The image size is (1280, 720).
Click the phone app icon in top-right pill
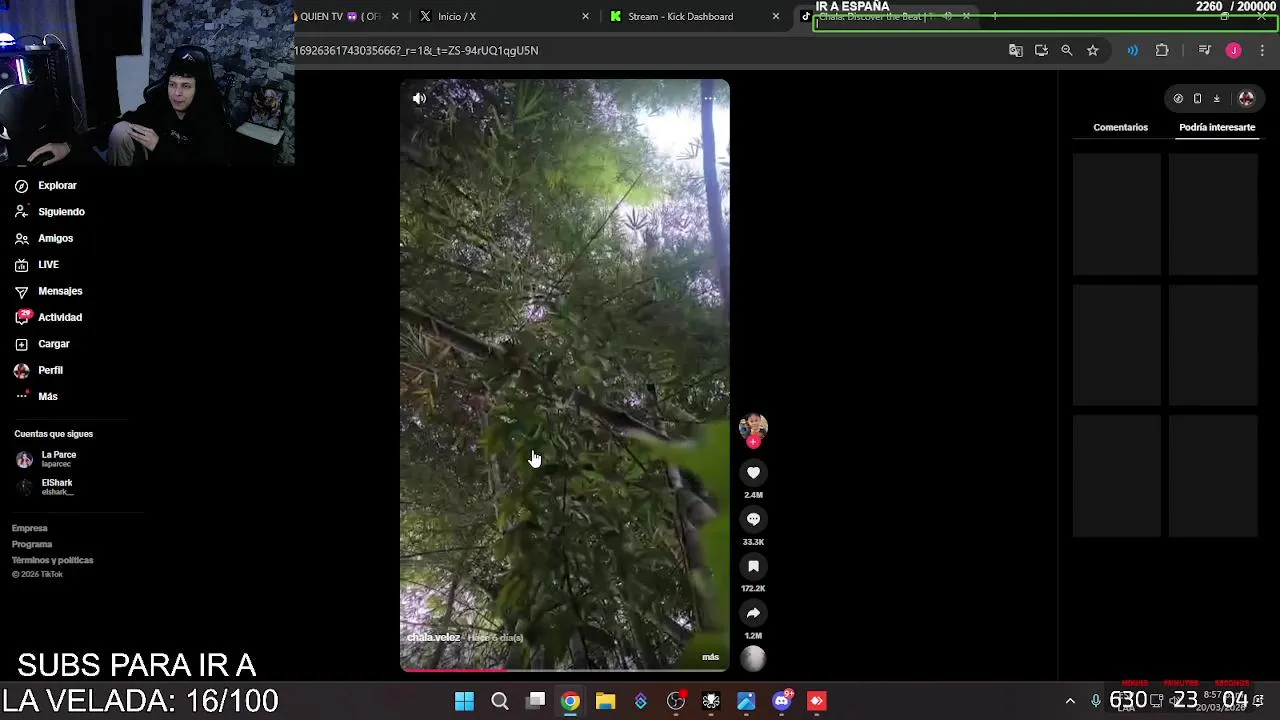pyautogui.click(x=1197, y=98)
